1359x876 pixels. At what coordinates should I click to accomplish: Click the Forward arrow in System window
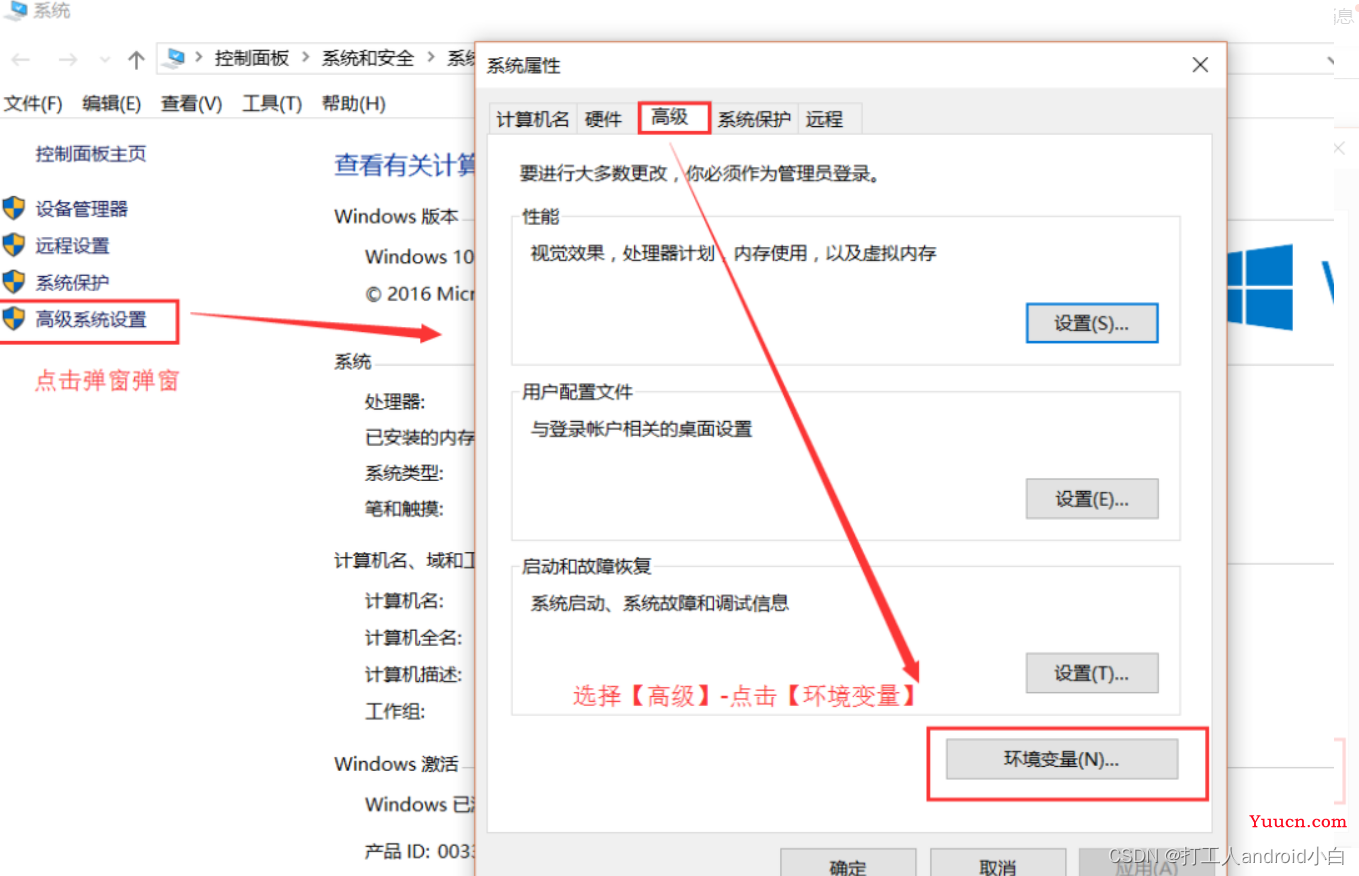click(x=67, y=60)
